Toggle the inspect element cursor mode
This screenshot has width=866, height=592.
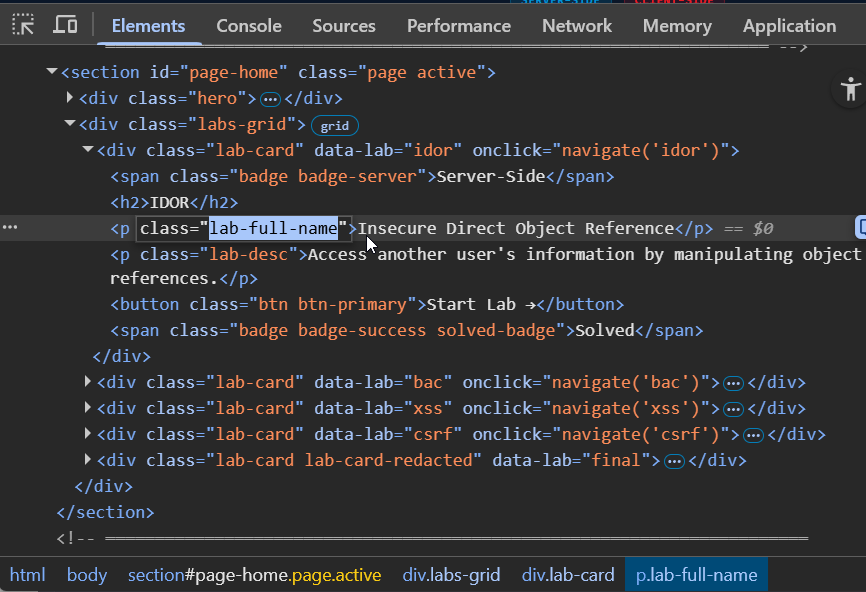[x=22, y=24]
